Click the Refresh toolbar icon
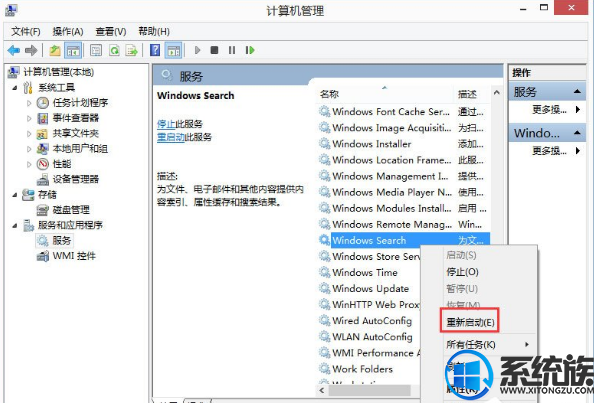The width and height of the screenshot is (594, 403). [114, 50]
